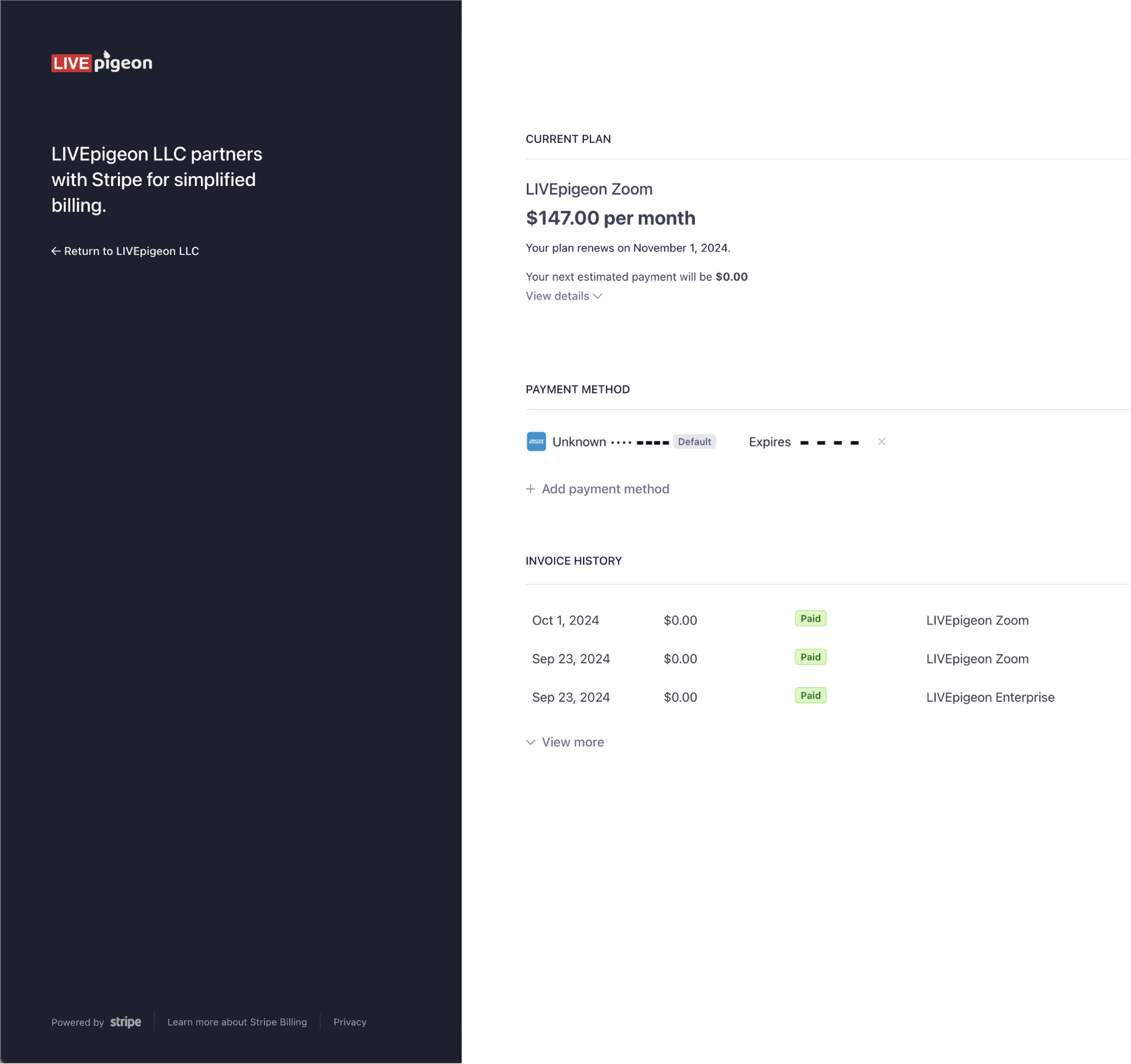Expand View details under the current plan
The height and width of the screenshot is (1064, 1131).
563,296
